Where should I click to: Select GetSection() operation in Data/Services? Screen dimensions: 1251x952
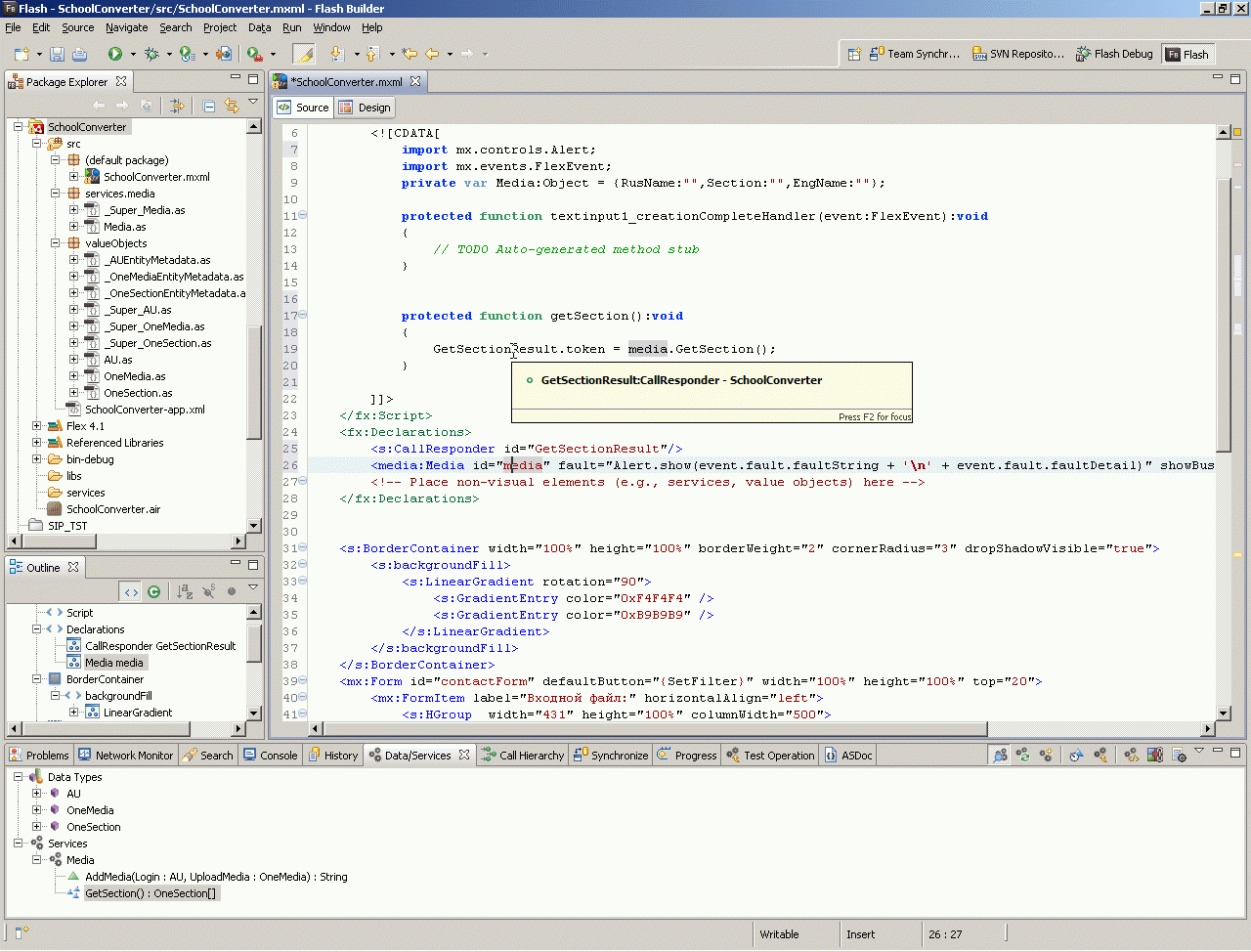(x=150, y=893)
